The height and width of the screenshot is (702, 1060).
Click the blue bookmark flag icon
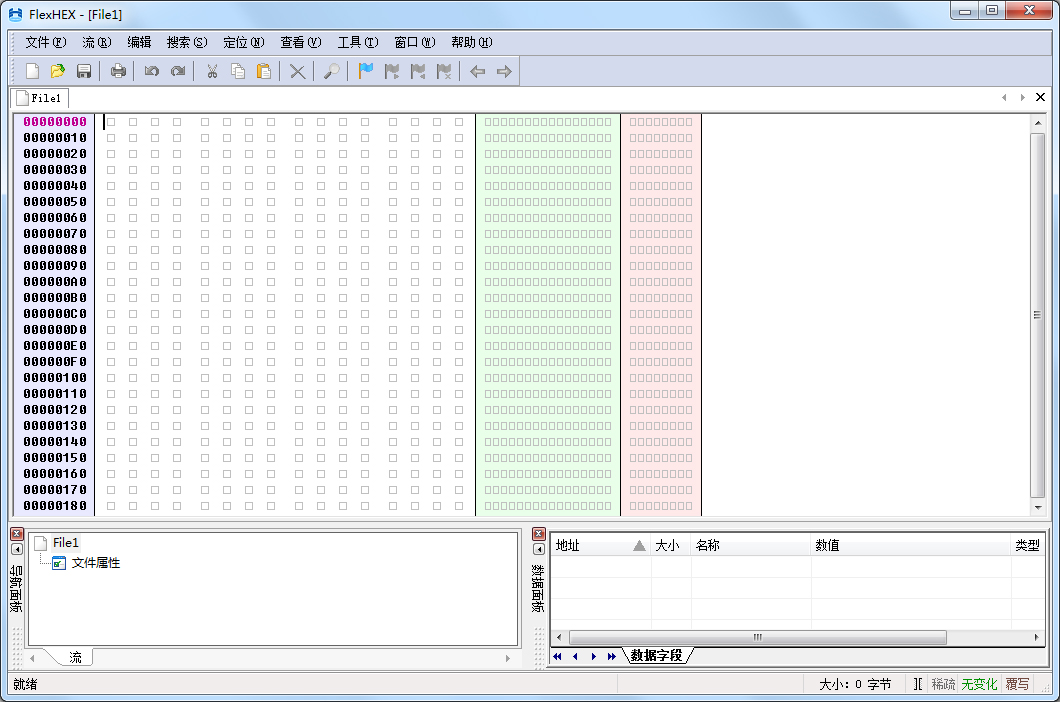coord(366,71)
